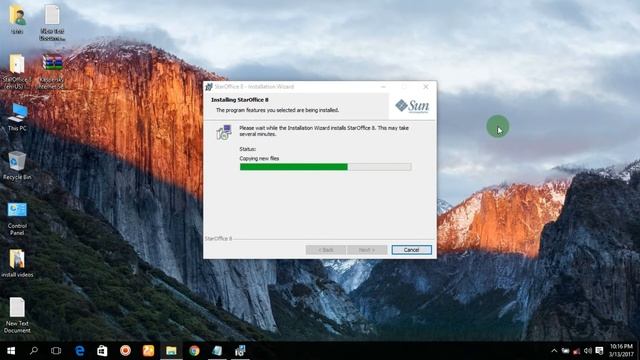Viewport: 640px width, 360px height.
Task: Open the Action Center notifications icon
Action: [599, 351]
